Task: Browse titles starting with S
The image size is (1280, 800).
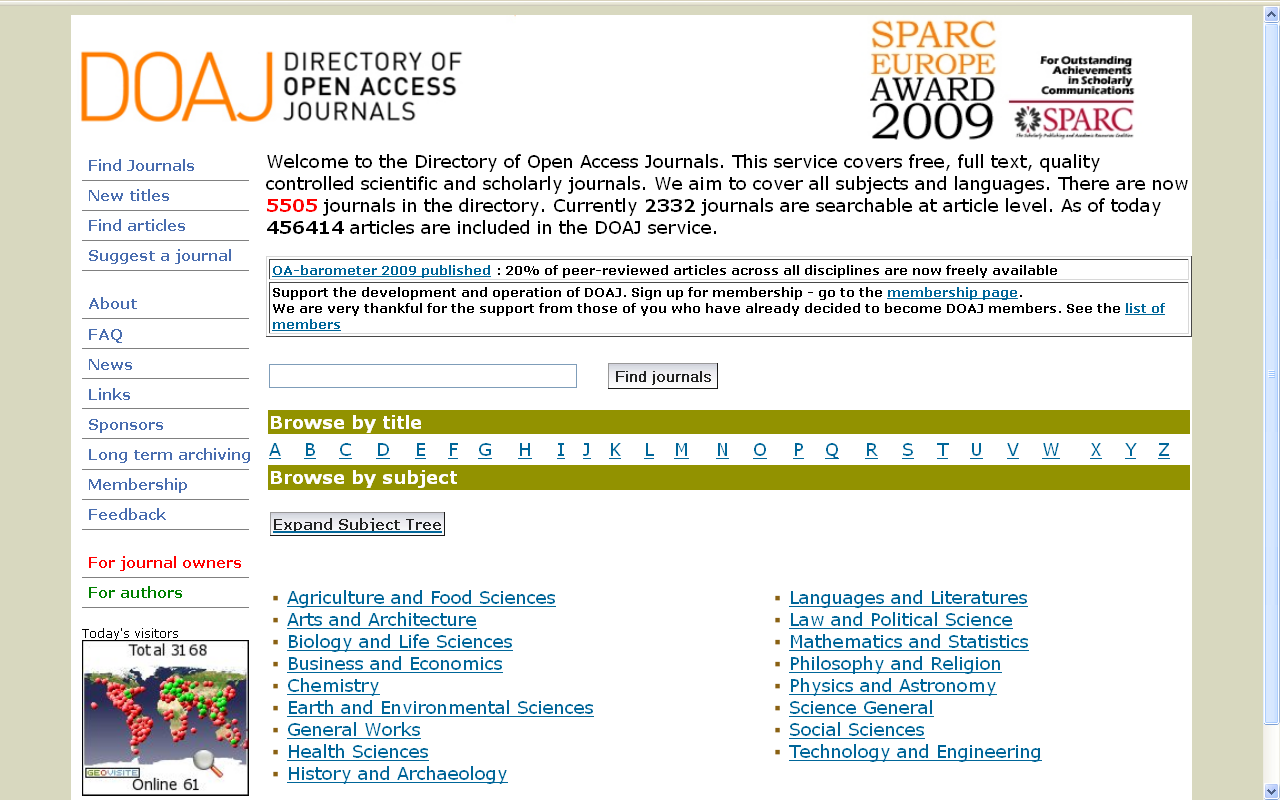Action: click(908, 450)
